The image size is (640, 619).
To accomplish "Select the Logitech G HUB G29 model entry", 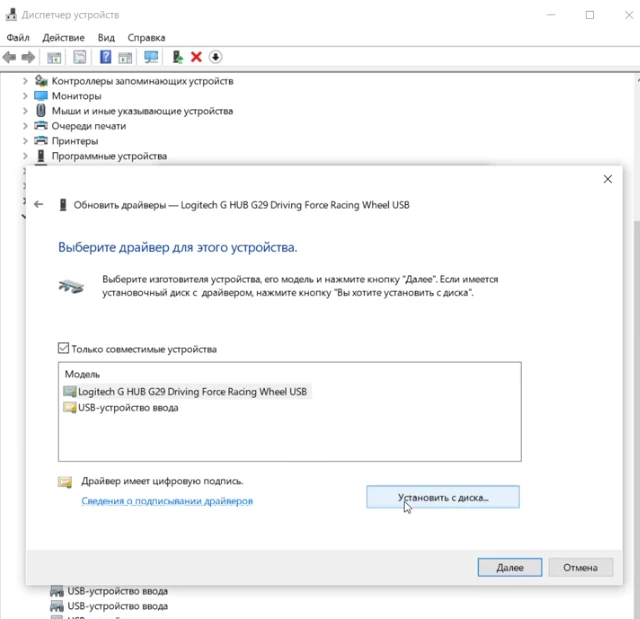I will click(x=192, y=391).
